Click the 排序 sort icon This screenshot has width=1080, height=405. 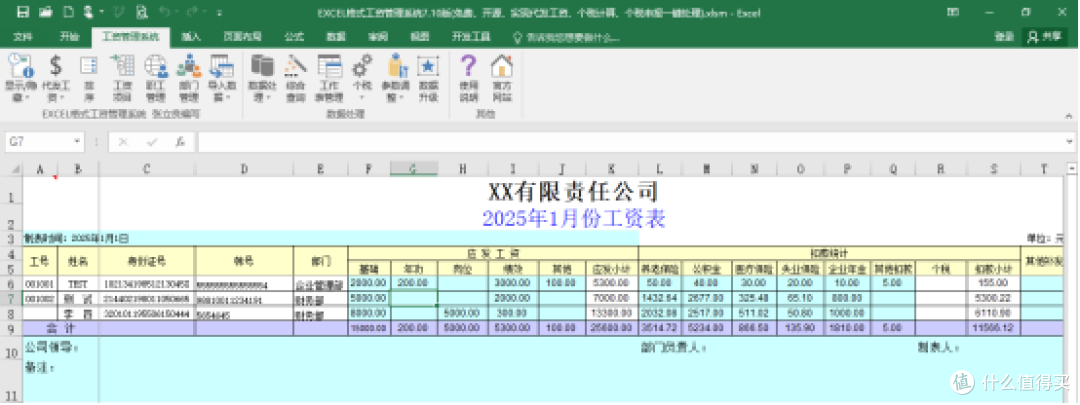click(x=89, y=79)
